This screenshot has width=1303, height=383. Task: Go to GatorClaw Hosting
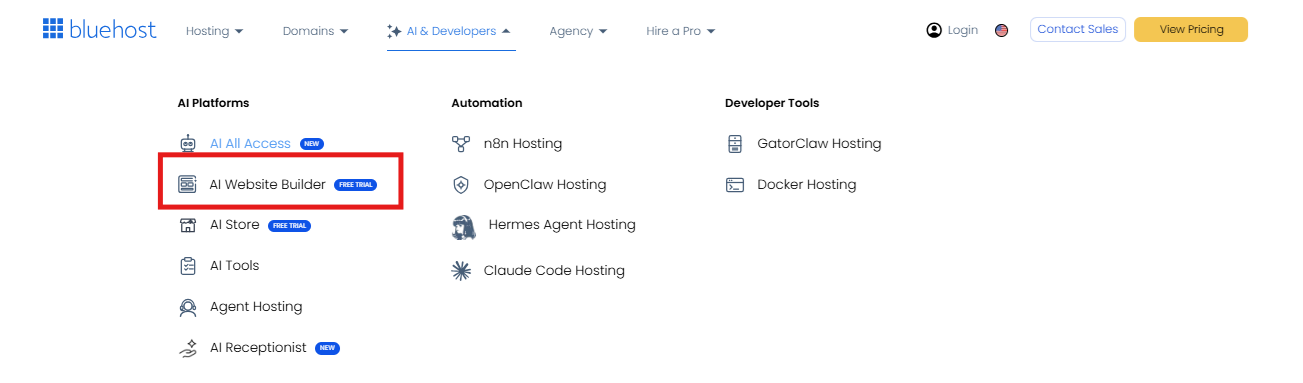(820, 143)
